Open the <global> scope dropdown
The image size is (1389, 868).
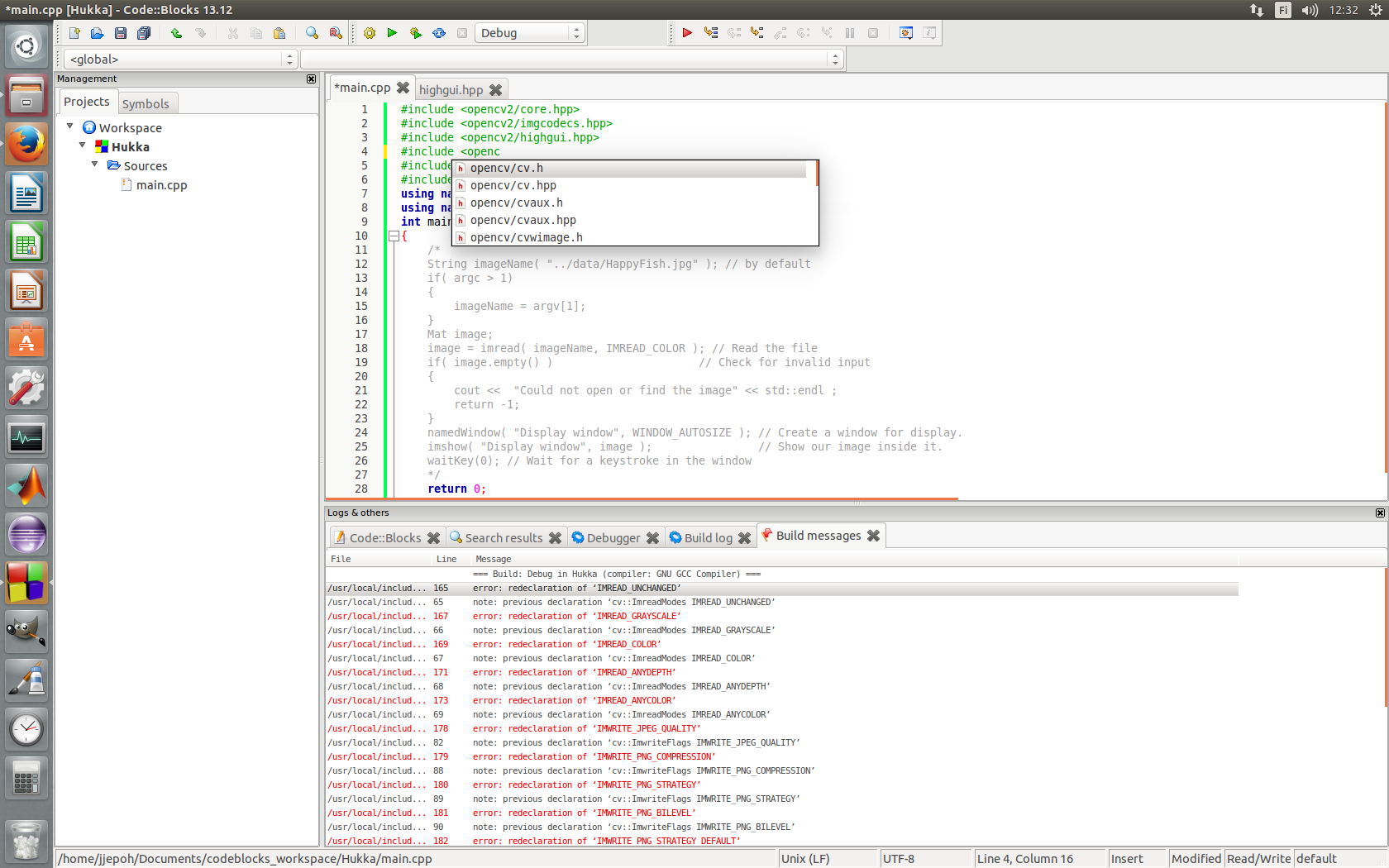180,60
